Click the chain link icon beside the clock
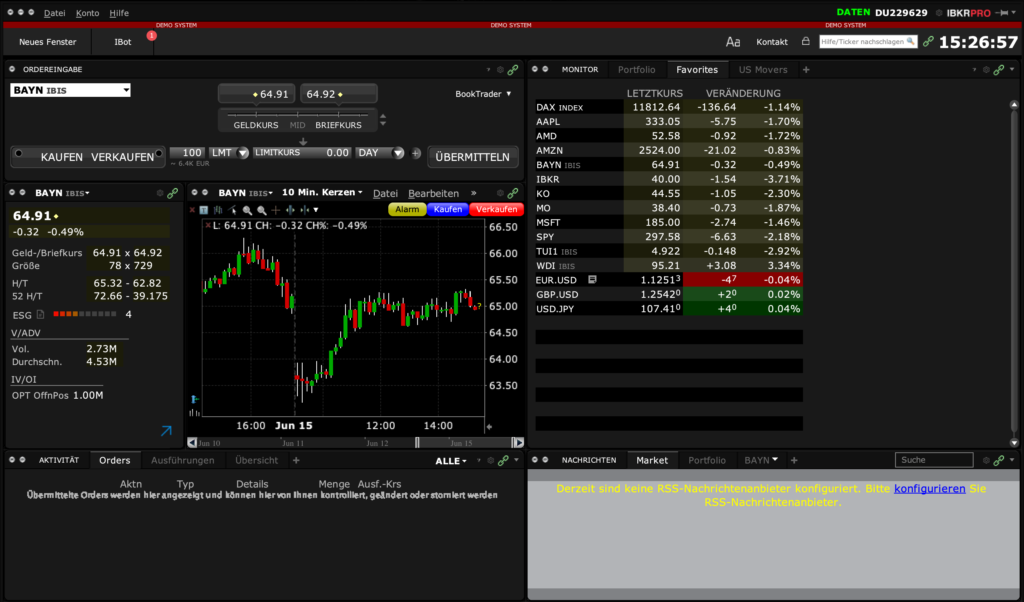 click(928, 42)
